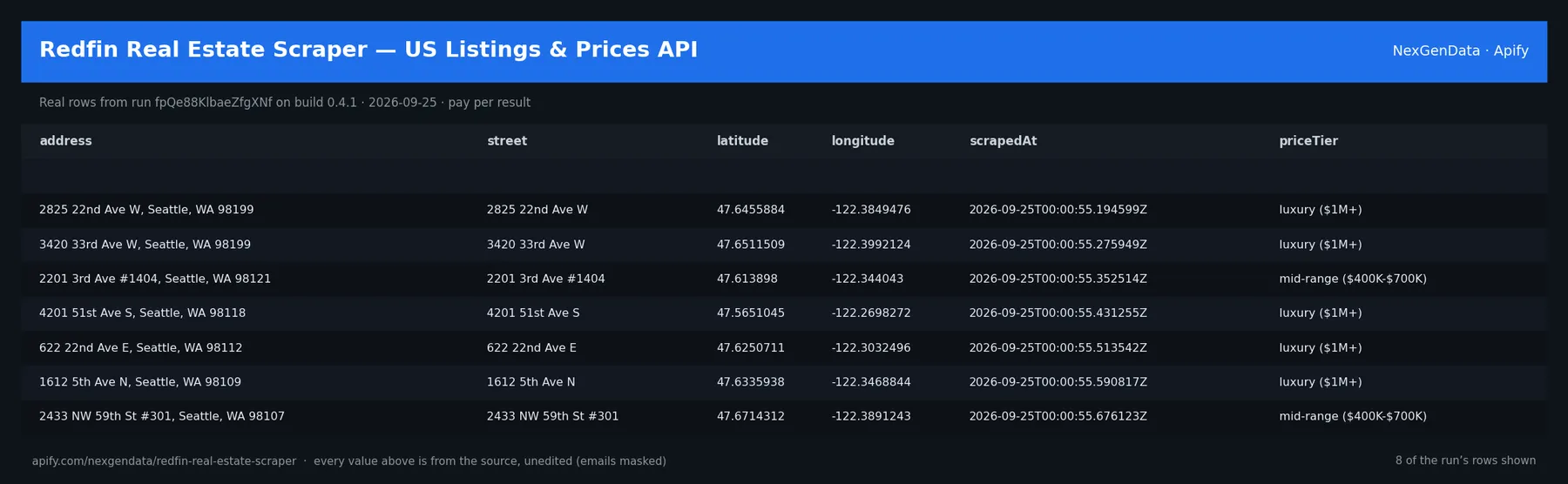Select the street column header
This screenshot has height=484, width=1568.
point(507,141)
